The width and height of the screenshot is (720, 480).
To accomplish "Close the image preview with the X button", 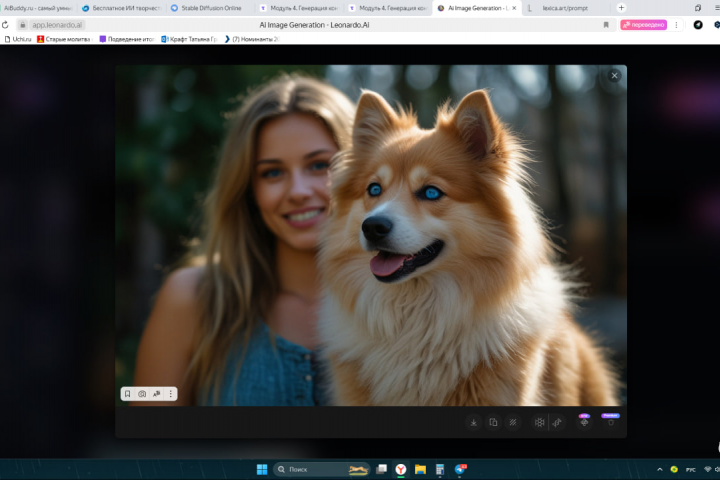I will (x=614, y=76).
